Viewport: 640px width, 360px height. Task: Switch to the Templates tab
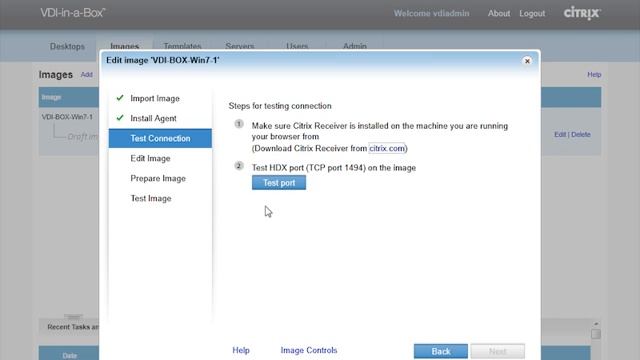[182, 46]
